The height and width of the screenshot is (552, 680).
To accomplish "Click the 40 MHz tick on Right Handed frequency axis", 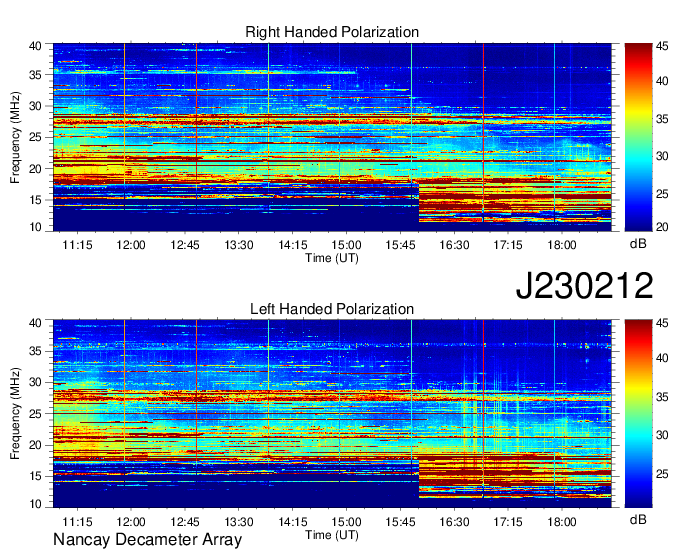I will tap(36, 46).
